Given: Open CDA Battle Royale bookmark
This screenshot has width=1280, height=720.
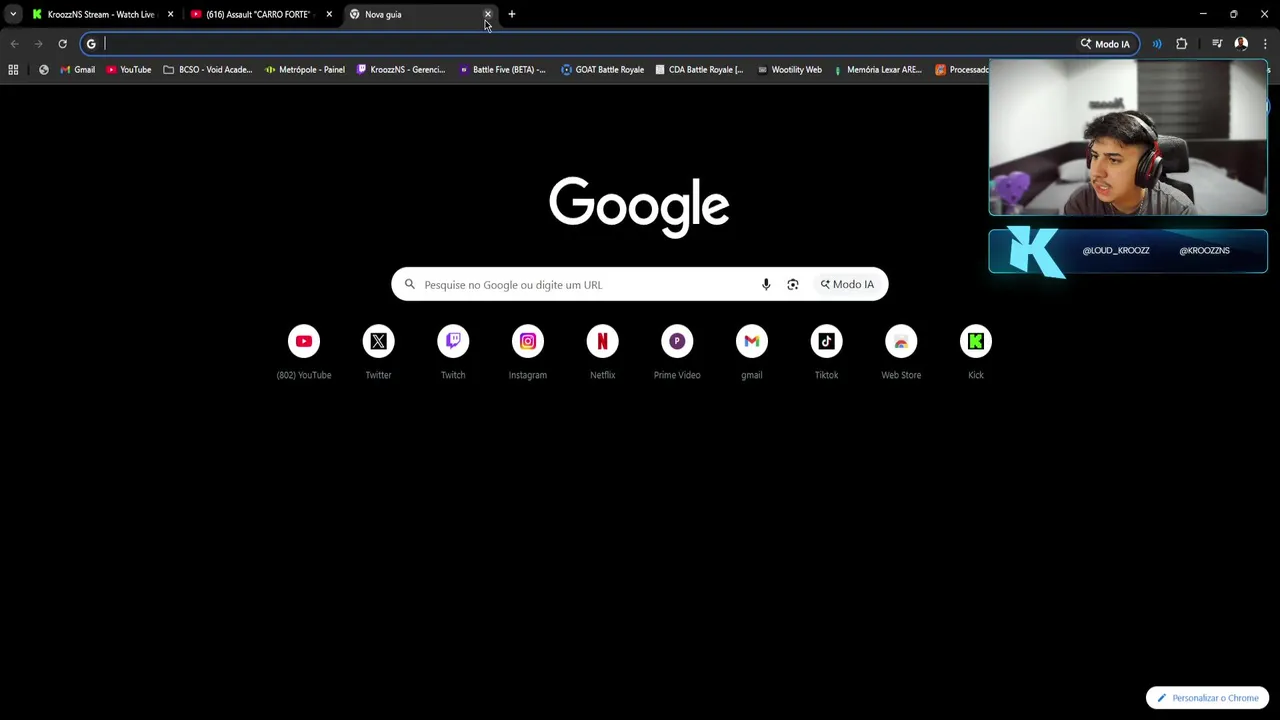Looking at the screenshot, I should tap(699, 70).
